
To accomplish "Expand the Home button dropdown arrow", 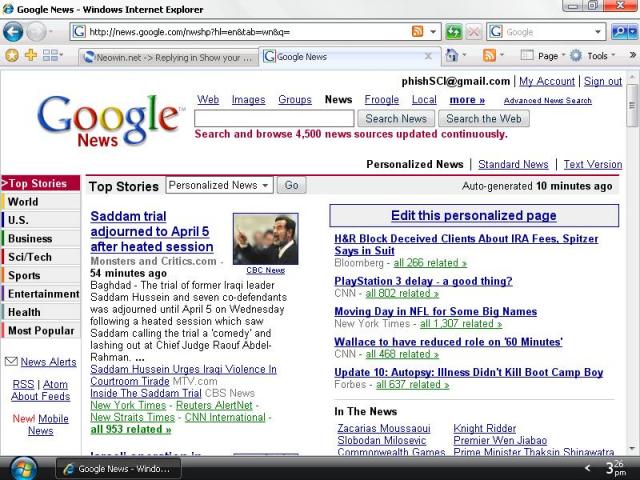I will tap(464, 55).
